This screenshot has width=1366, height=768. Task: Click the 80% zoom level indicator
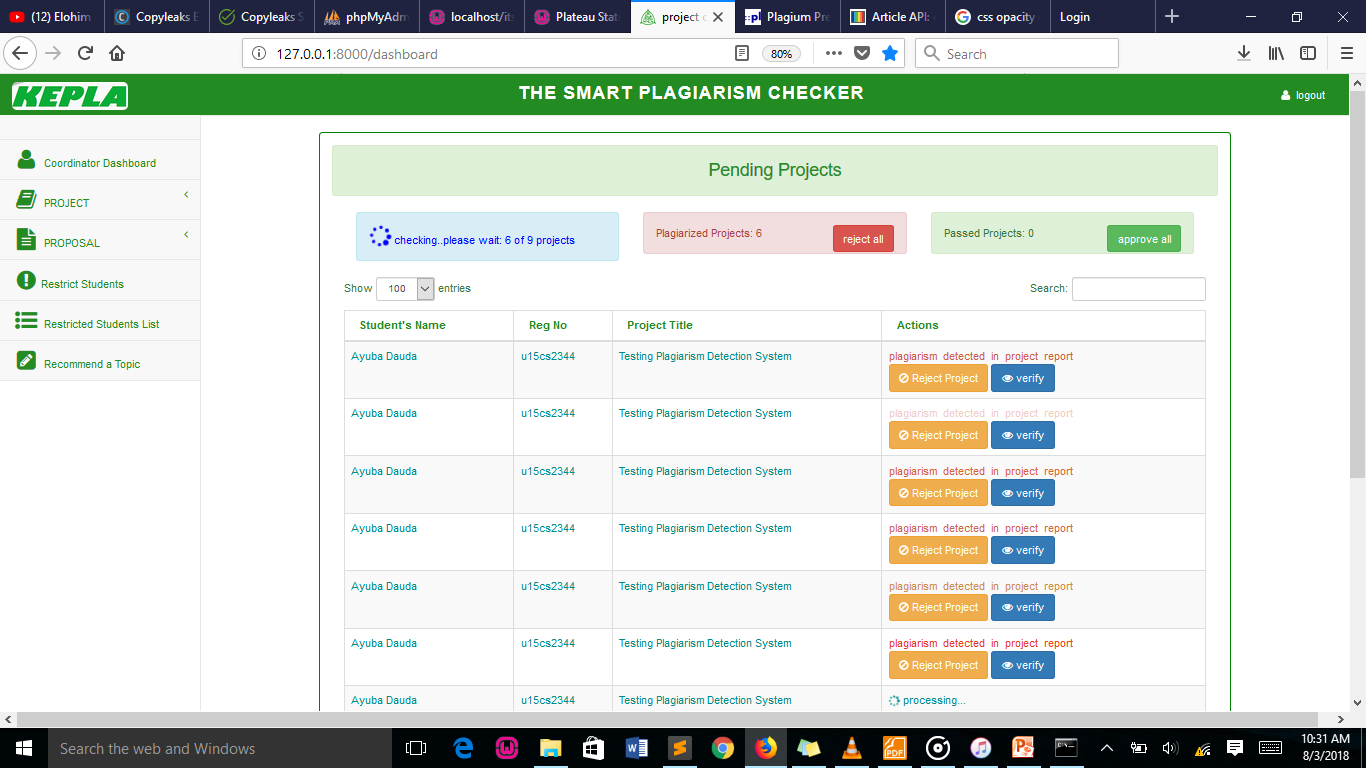pyautogui.click(x=781, y=54)
